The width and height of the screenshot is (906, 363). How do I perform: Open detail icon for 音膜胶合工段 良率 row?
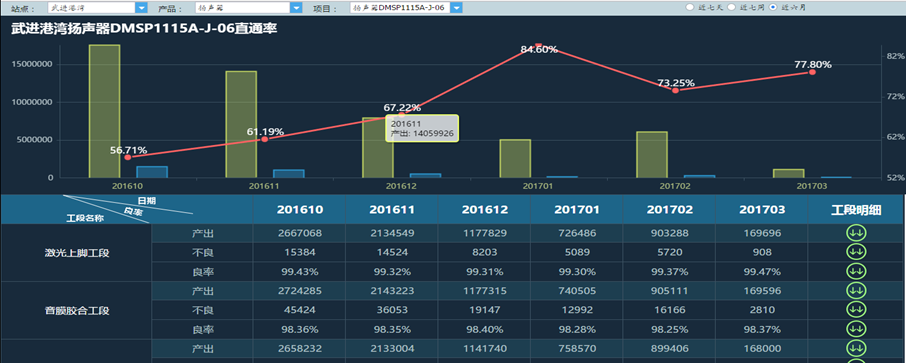pyautogui.click(x=856, y=328)
